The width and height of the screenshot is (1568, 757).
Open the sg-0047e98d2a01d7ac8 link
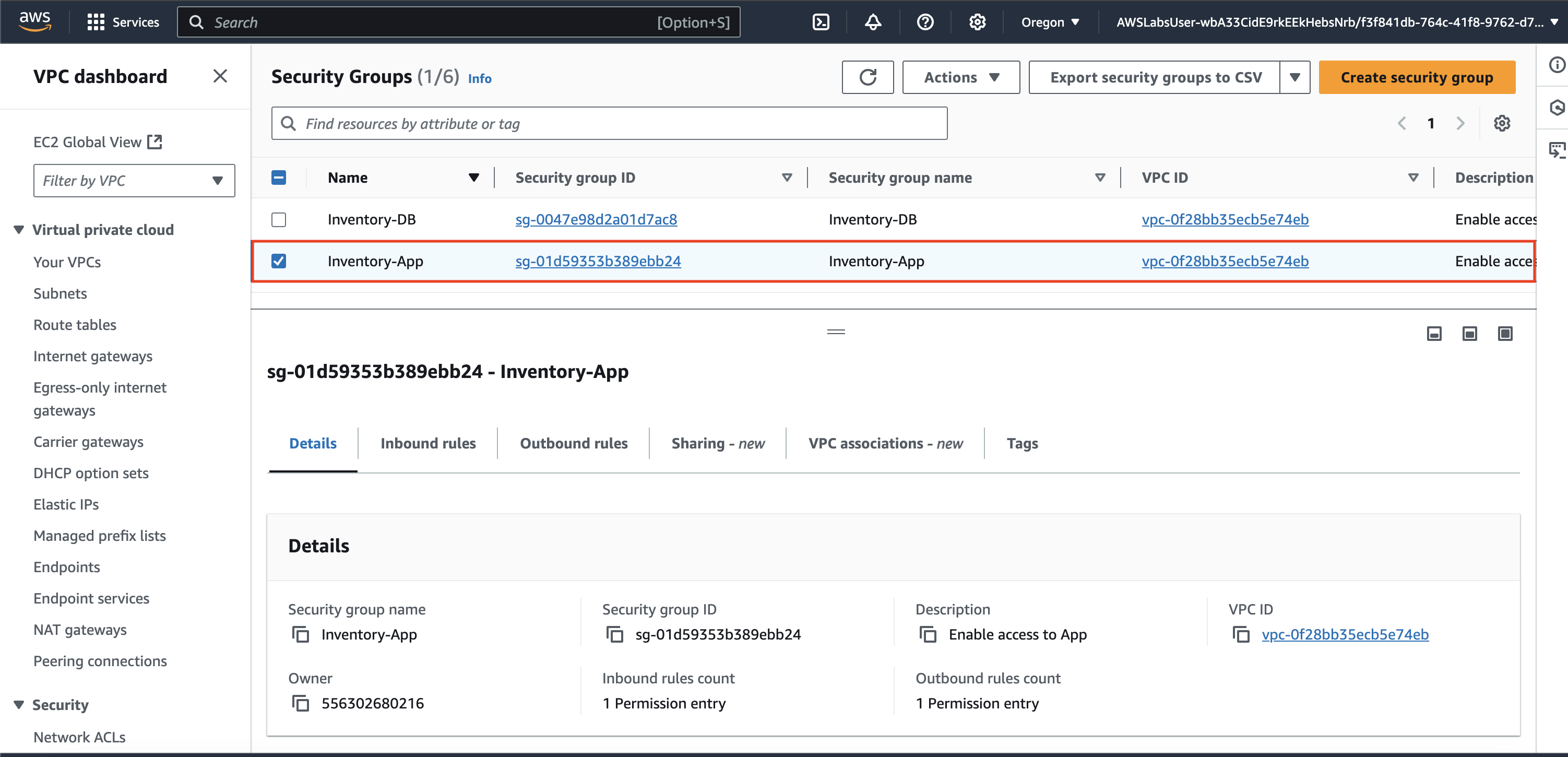(x=596, y=220)
